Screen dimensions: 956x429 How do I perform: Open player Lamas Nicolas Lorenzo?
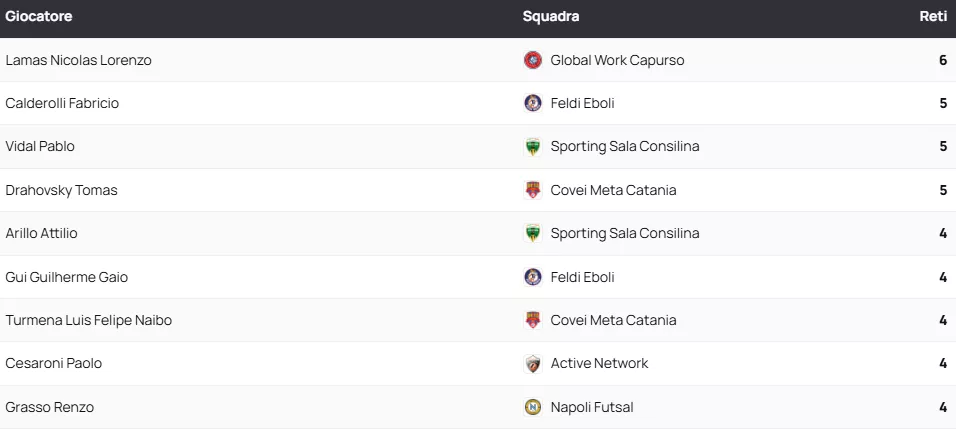click(x=78, y=60)
